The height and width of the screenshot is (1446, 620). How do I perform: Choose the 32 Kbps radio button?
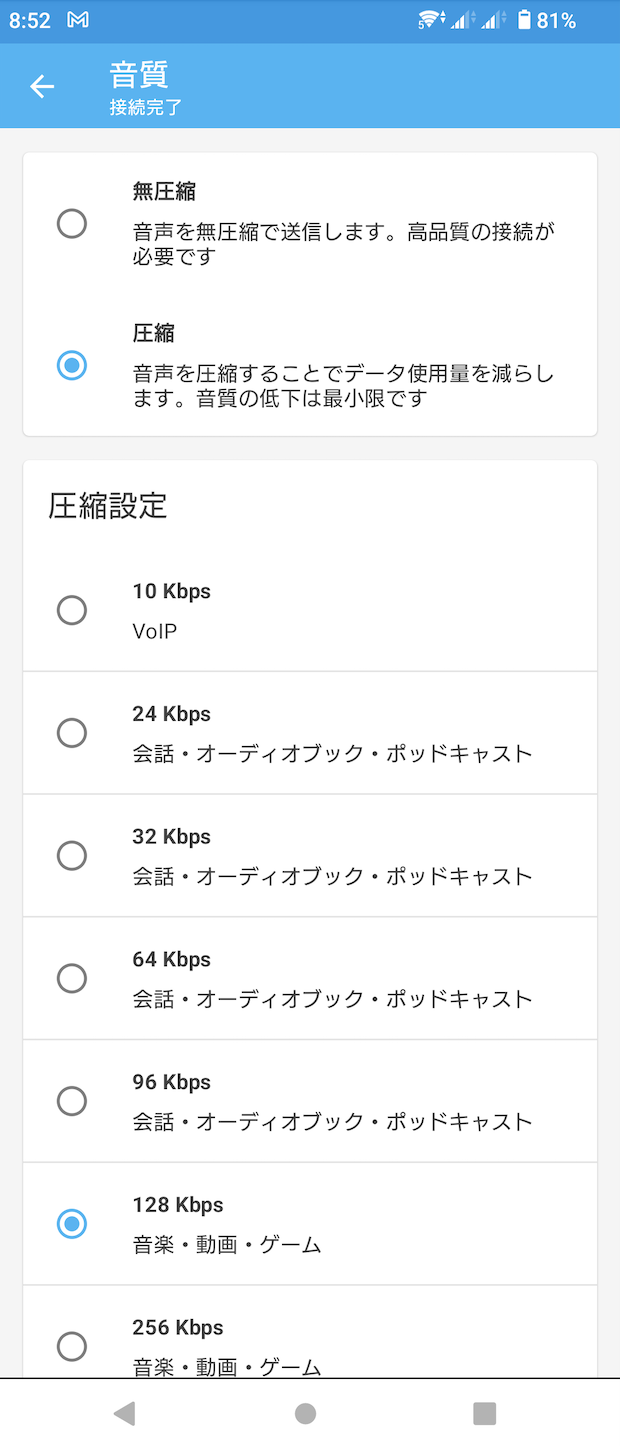coord(72,856)
